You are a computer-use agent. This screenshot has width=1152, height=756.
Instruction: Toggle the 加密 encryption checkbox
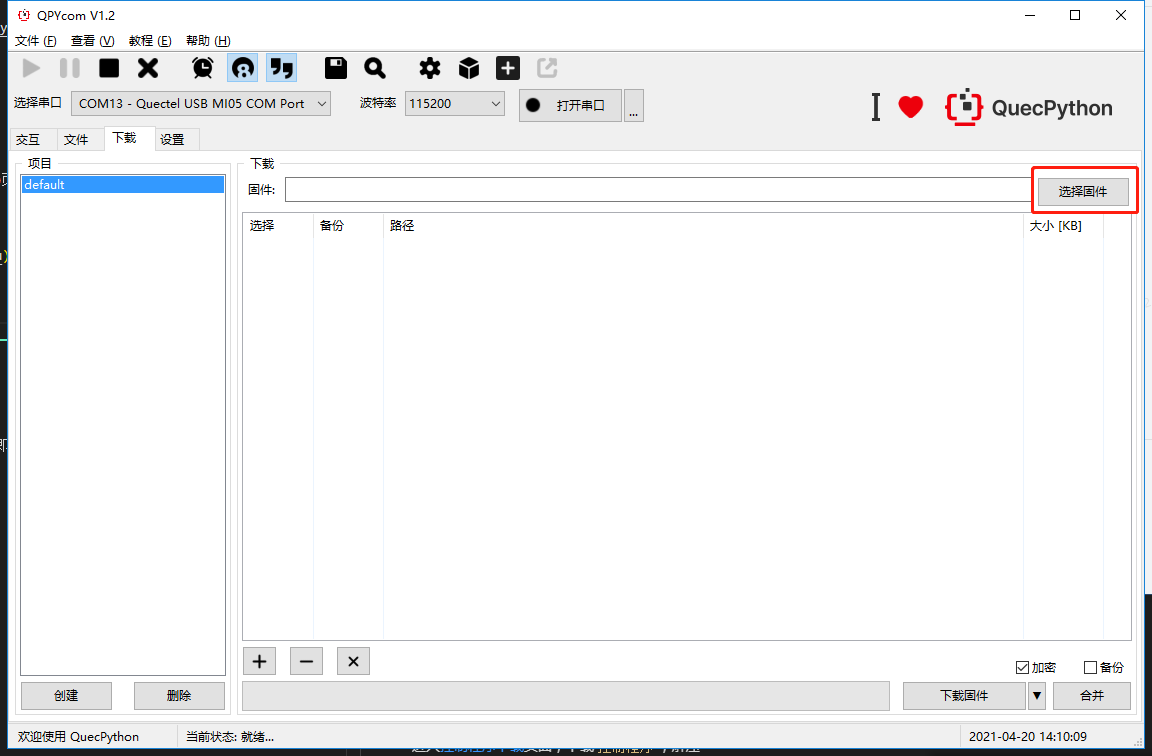click(1022, 668)
